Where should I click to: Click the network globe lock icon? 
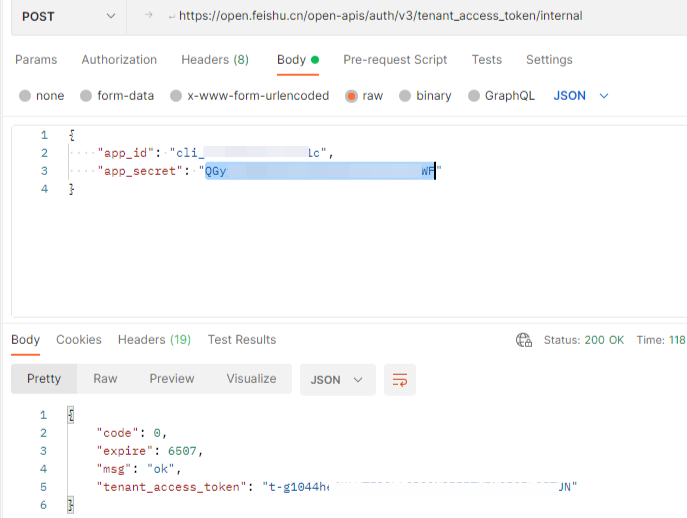[524, 340]
